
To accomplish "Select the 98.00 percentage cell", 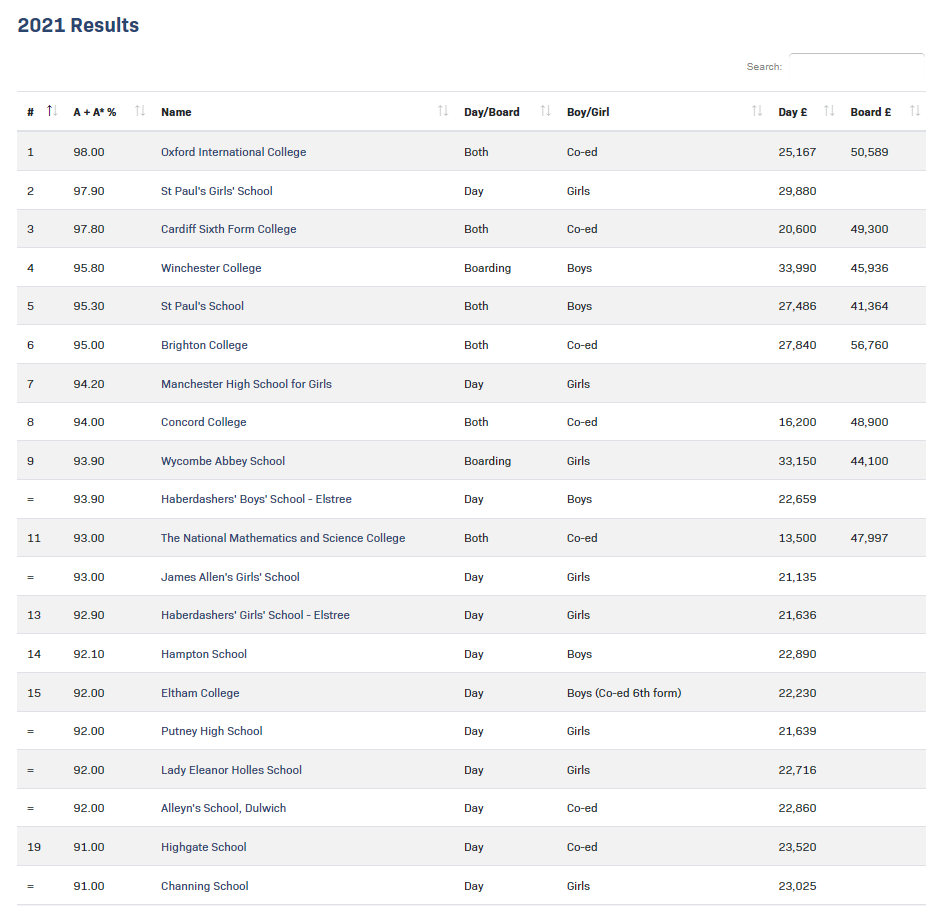I will 89,152.
